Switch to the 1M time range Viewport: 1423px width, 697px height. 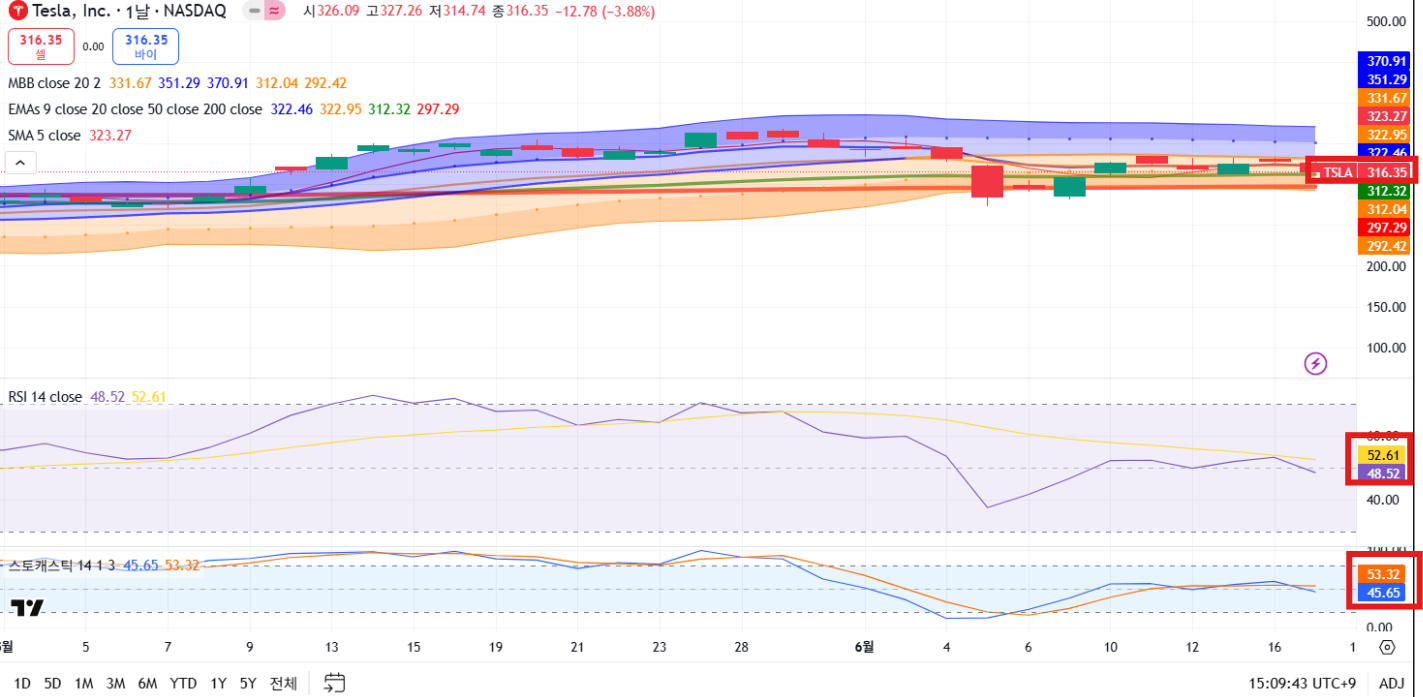click(84, 683)
